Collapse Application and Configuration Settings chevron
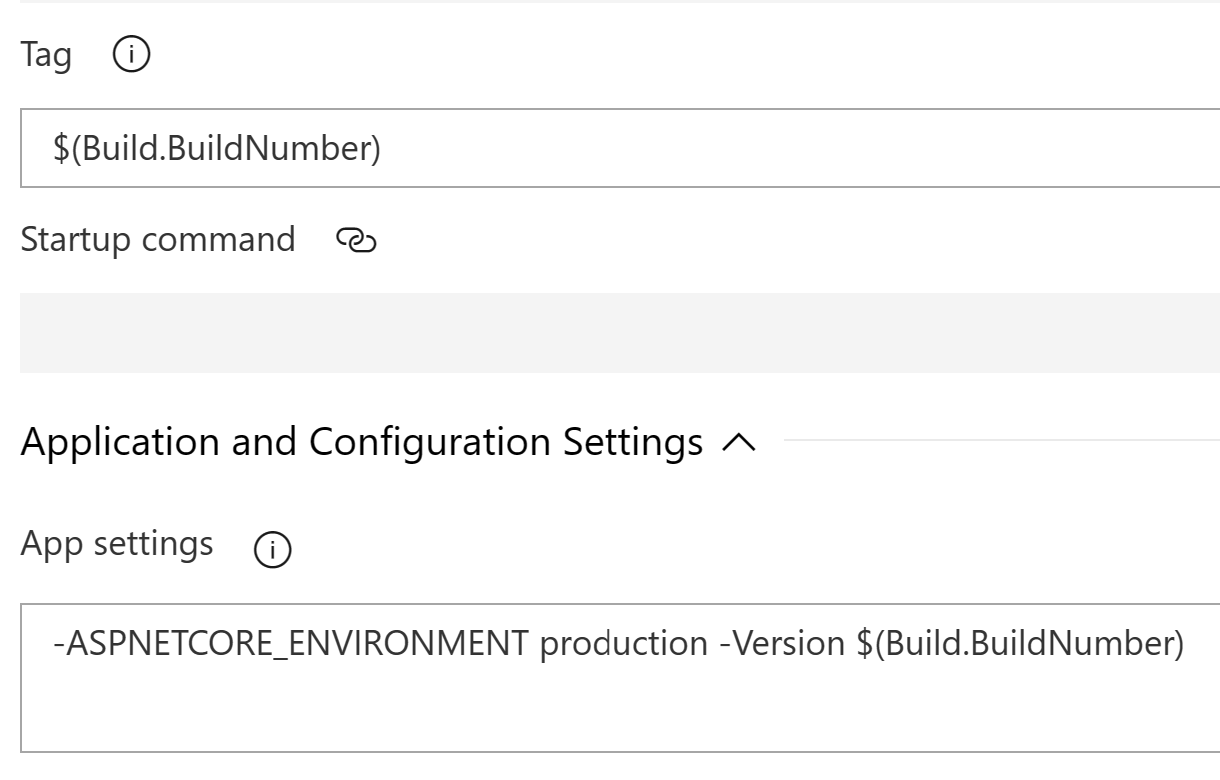The image size is (1220, 780). 737,441
